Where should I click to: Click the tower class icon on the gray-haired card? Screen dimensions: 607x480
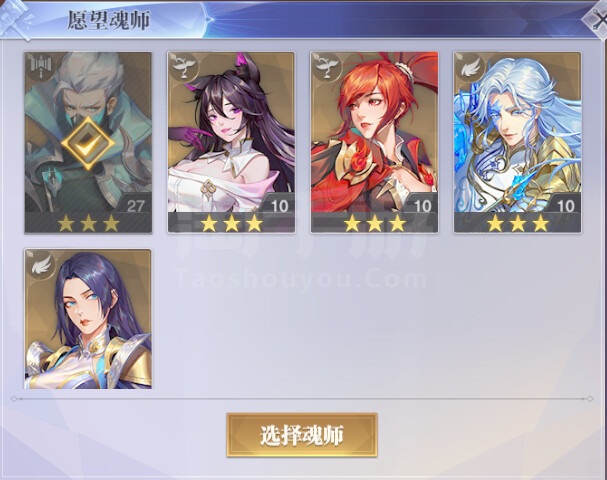[x=39, y=66]
